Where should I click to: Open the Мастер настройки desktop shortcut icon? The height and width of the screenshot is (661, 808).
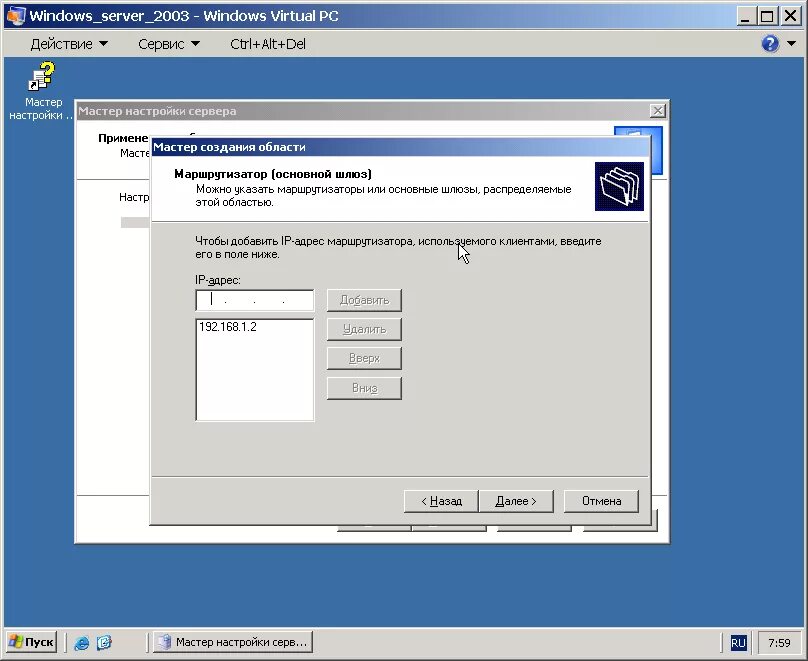tap(41, 91)
